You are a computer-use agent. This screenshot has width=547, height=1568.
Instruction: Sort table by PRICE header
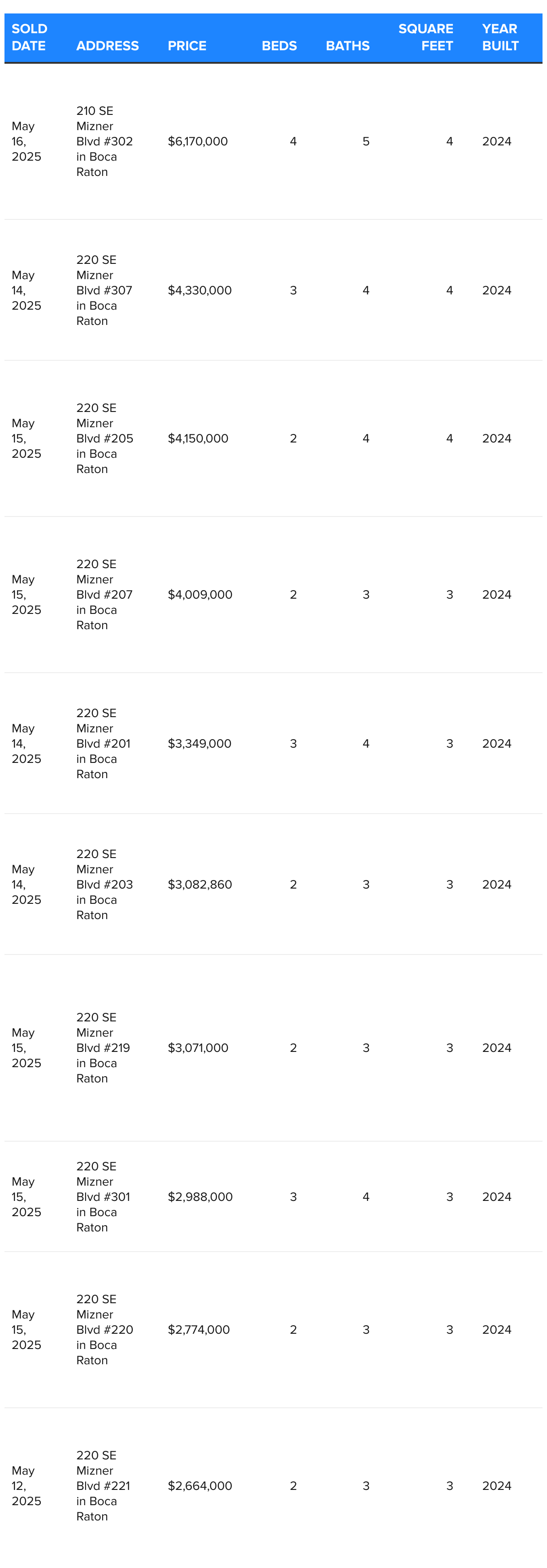(187, 46)
